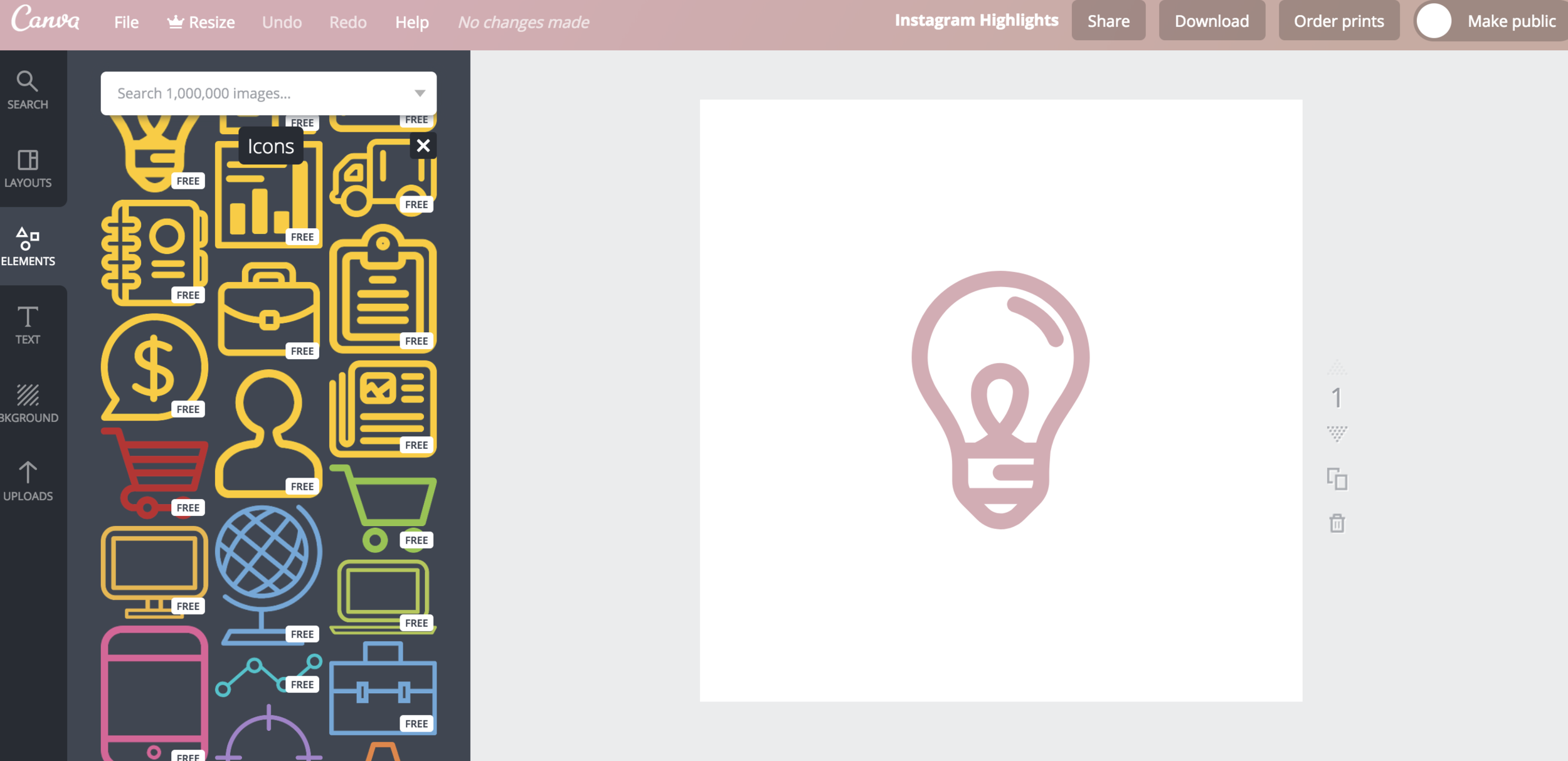
Task: Add the purple semicircle gauge icon
Action: click(x=268, y=732)
